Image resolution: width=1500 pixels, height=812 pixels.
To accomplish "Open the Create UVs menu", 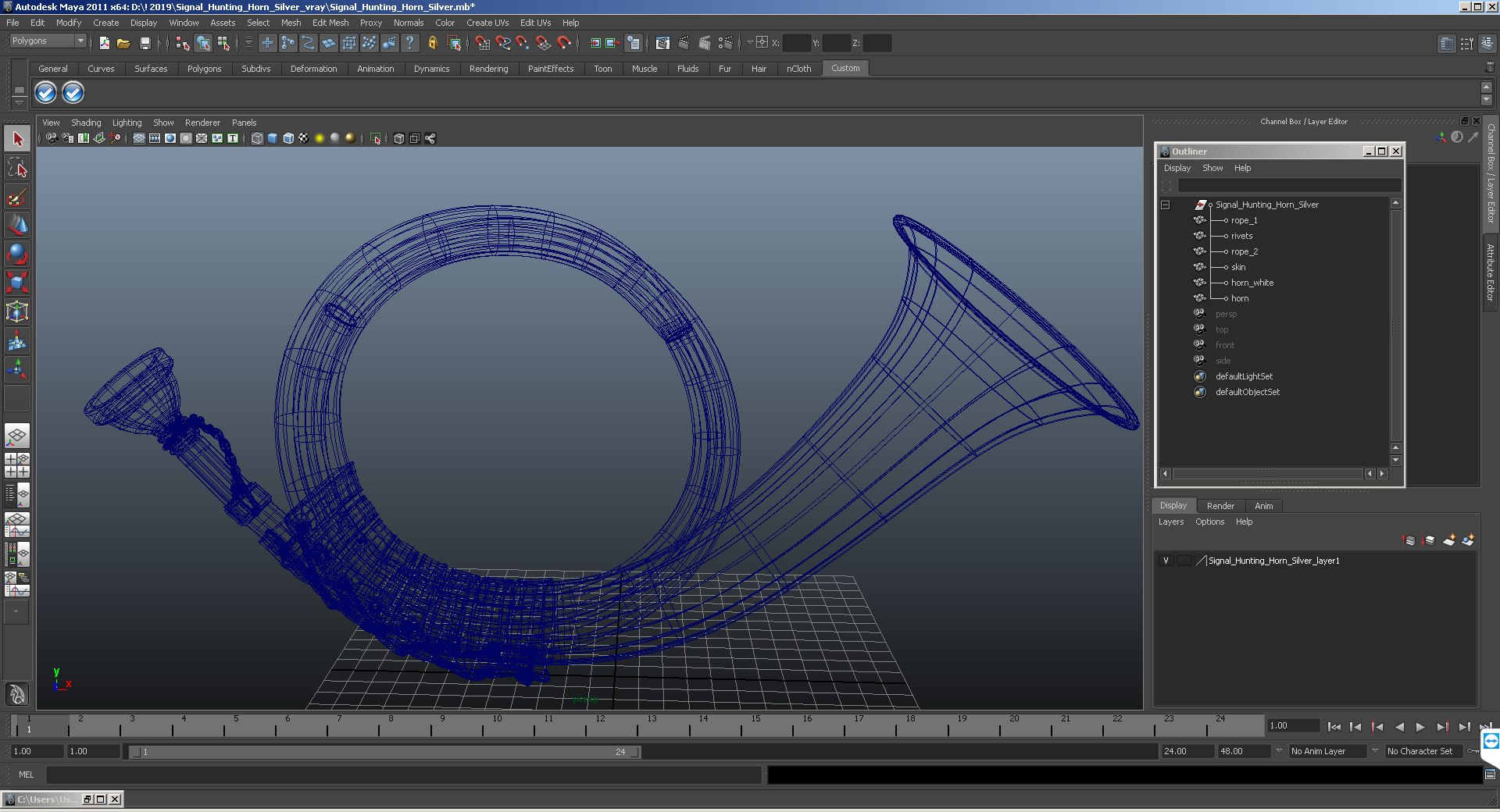I will coord(487,23).
